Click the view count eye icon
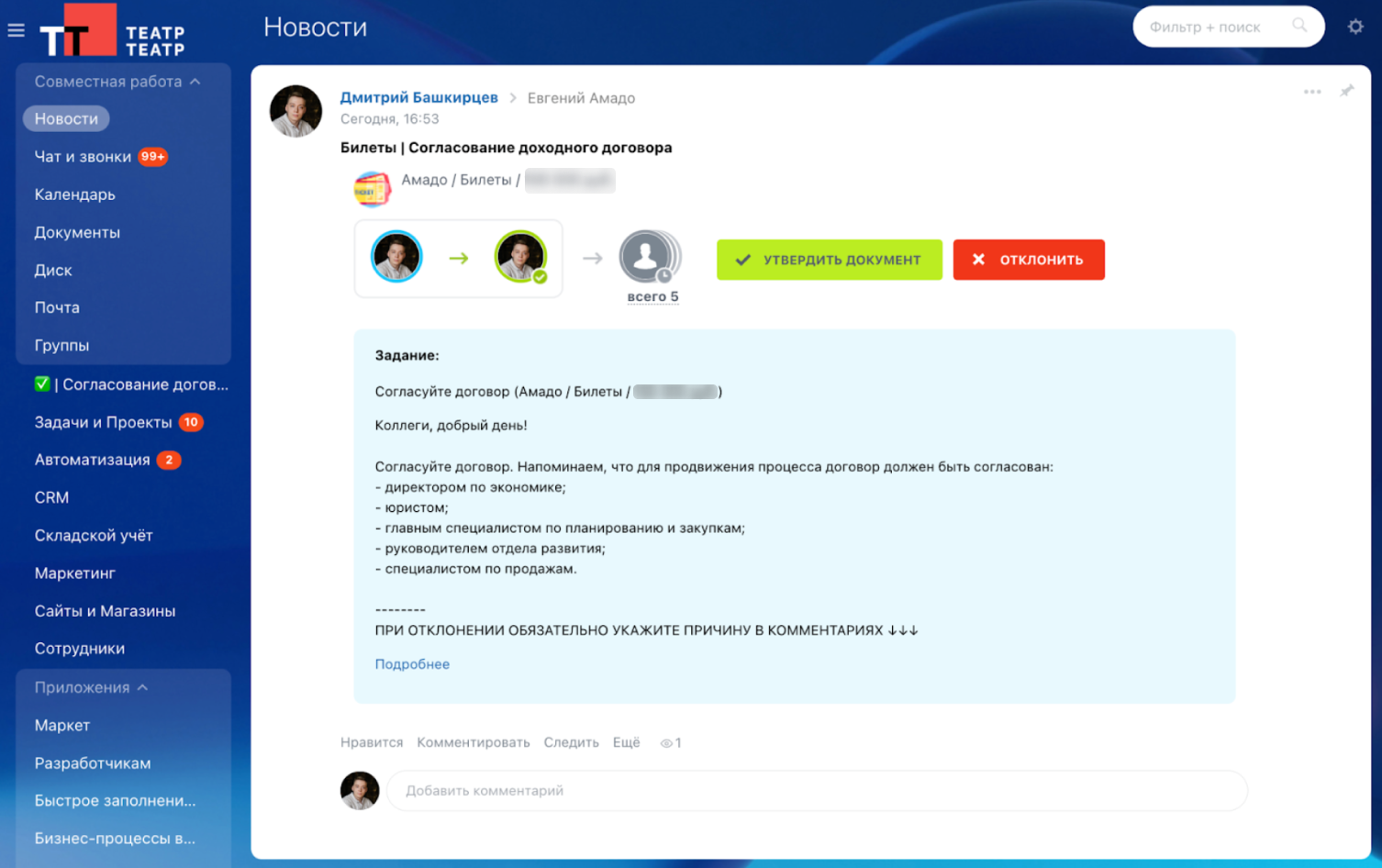Screen dimensions: 1382x868 click(666, 743)
